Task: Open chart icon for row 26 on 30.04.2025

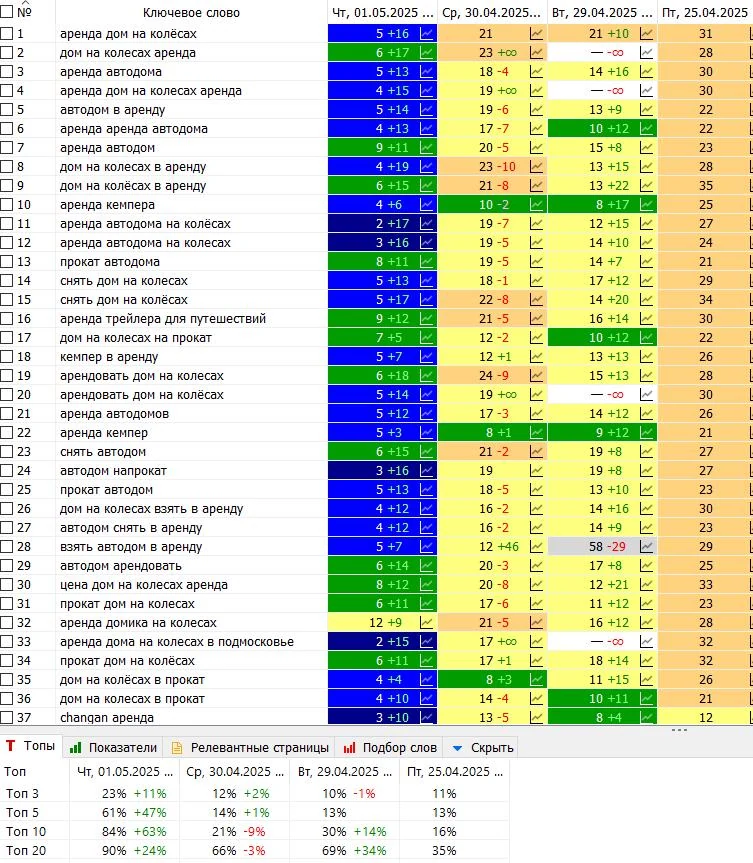Action: click(536, 509)
